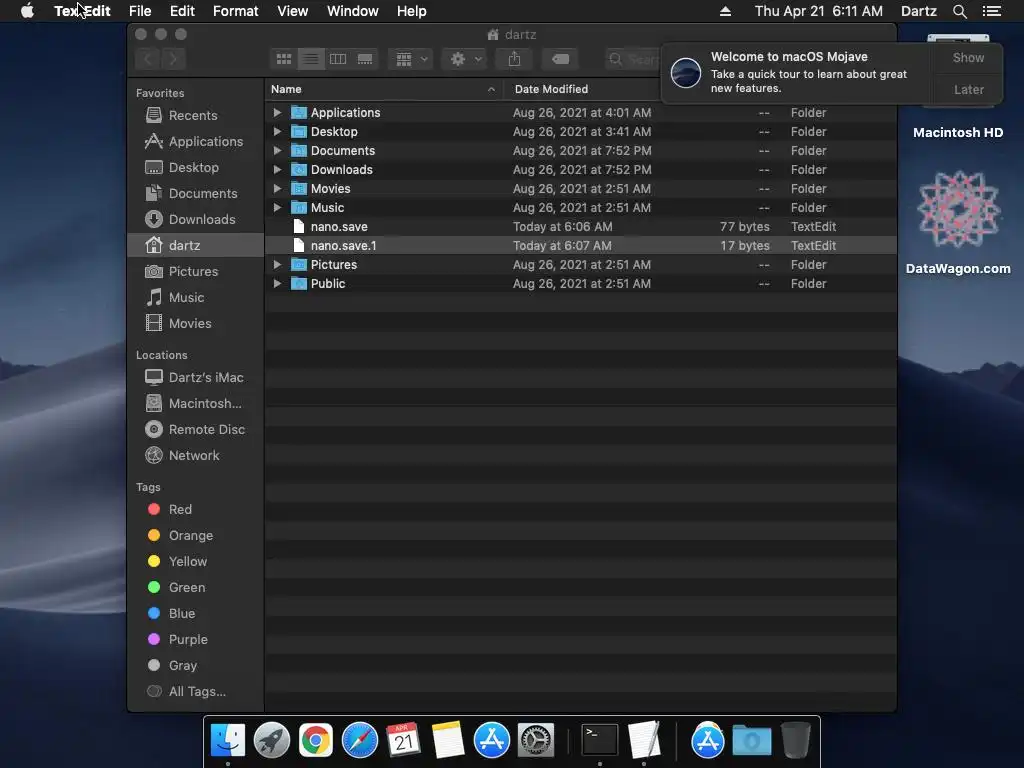
Task: Expand the Movies folder row
Action: coord(277,189)
